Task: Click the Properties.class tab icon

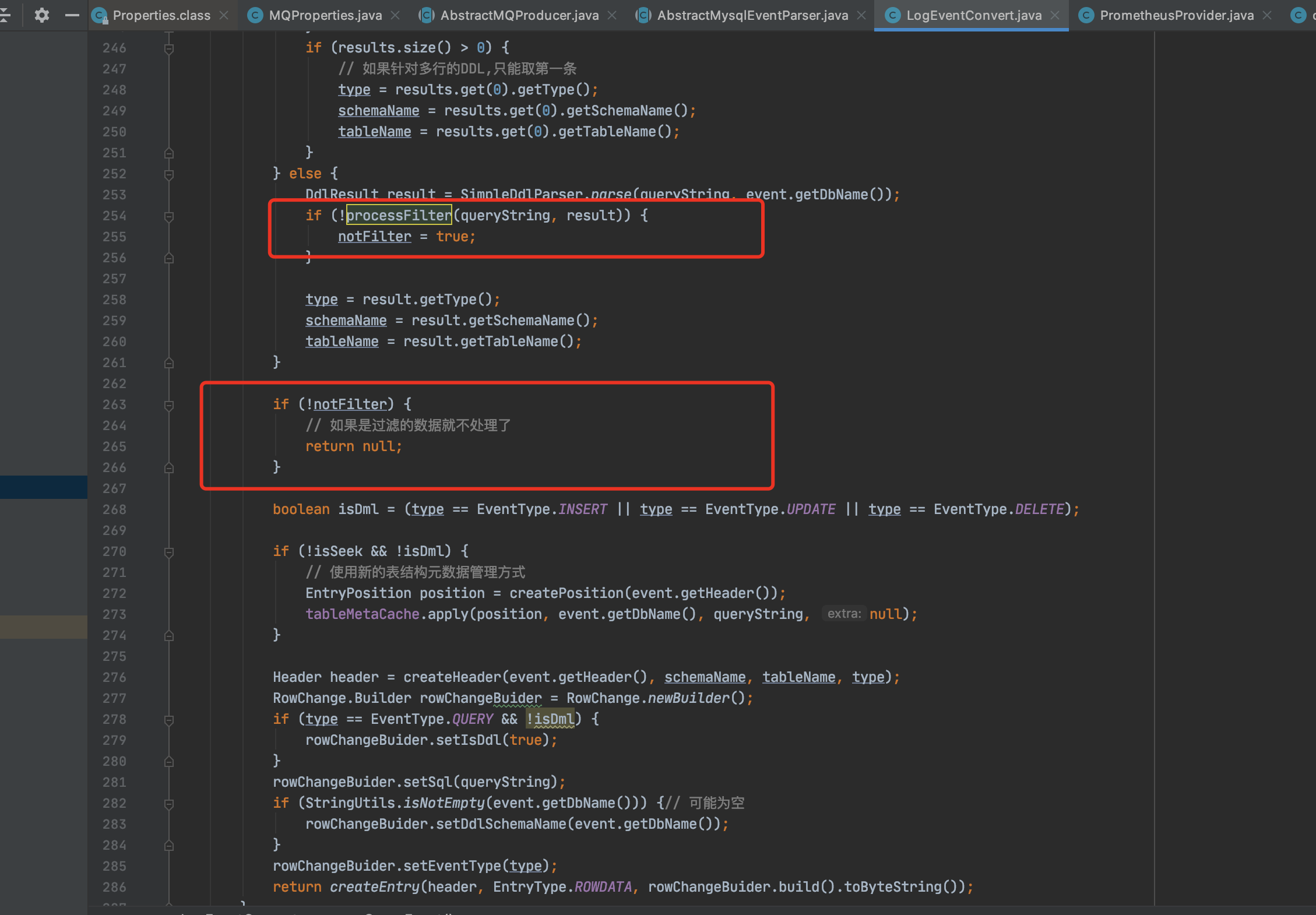Action: click(x=102, y=13)
